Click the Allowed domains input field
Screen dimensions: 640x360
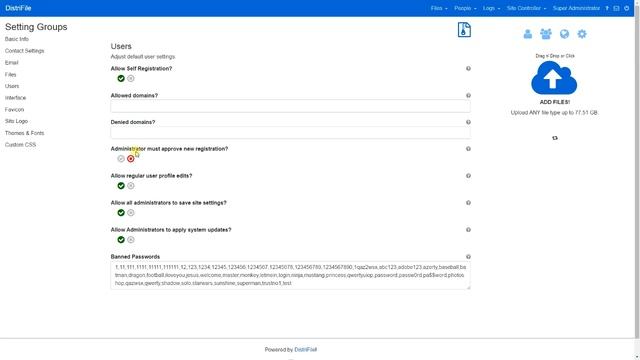click(290, 106)
